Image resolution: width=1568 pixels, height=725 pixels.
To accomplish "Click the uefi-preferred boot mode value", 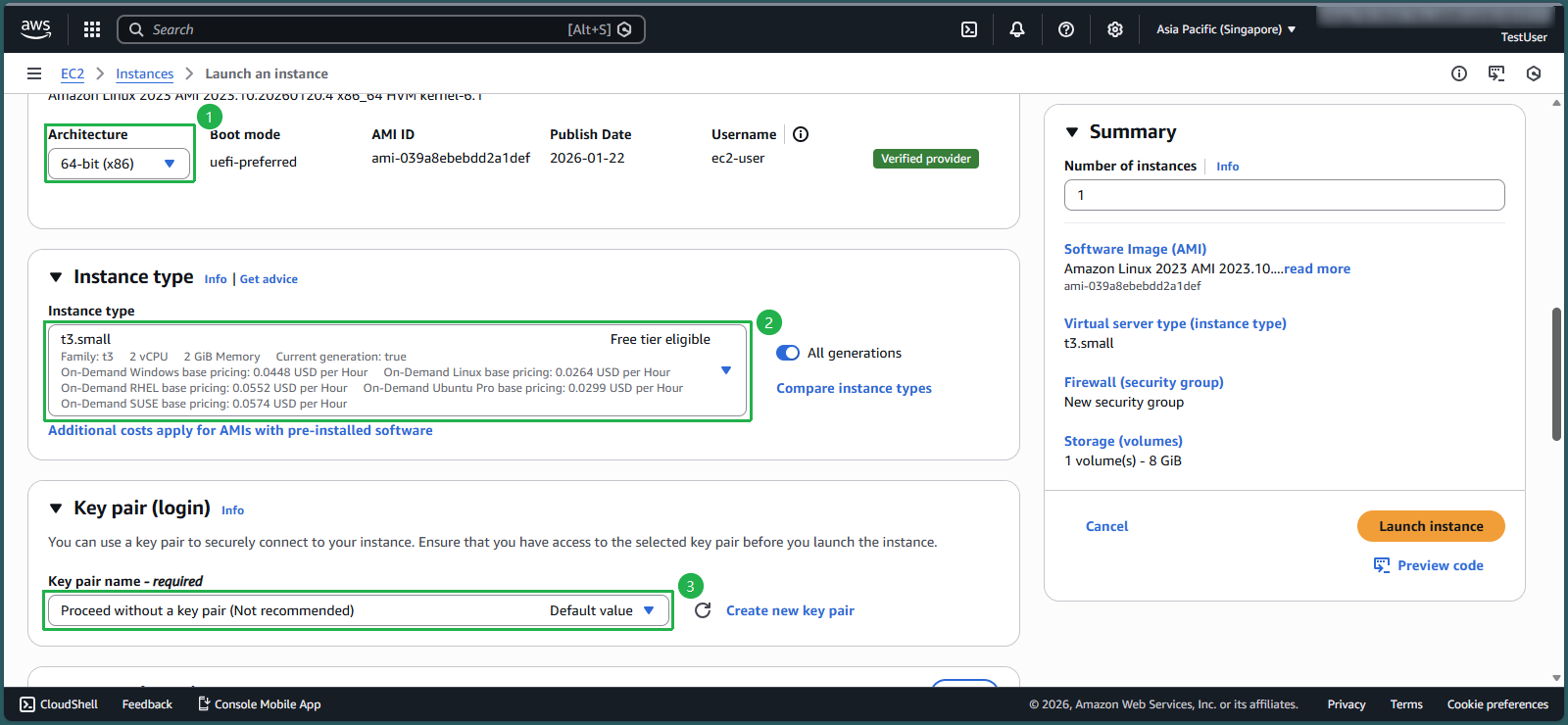I will 253,162.
